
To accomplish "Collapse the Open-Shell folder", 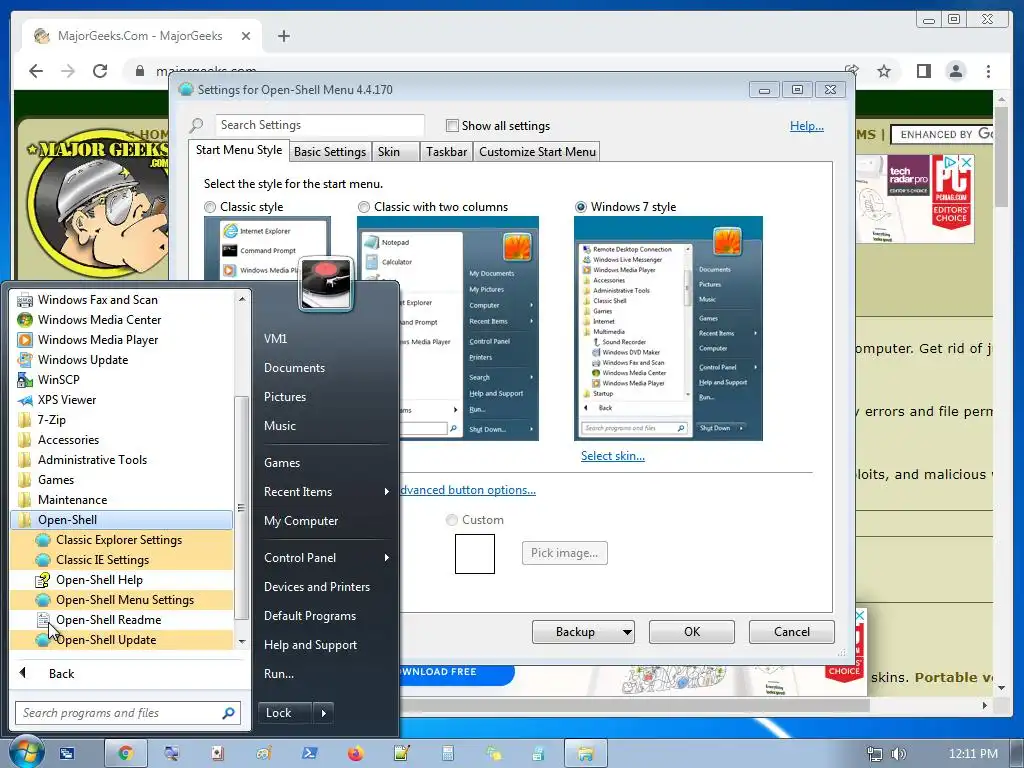I will [121, 520].
